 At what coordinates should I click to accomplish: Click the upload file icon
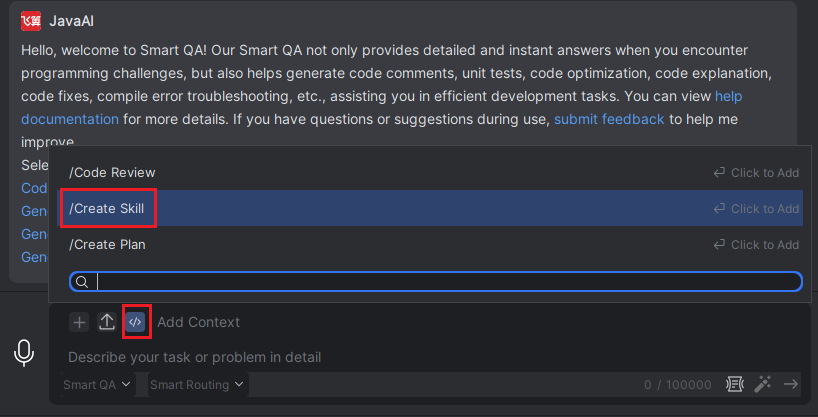pos(107,322)
